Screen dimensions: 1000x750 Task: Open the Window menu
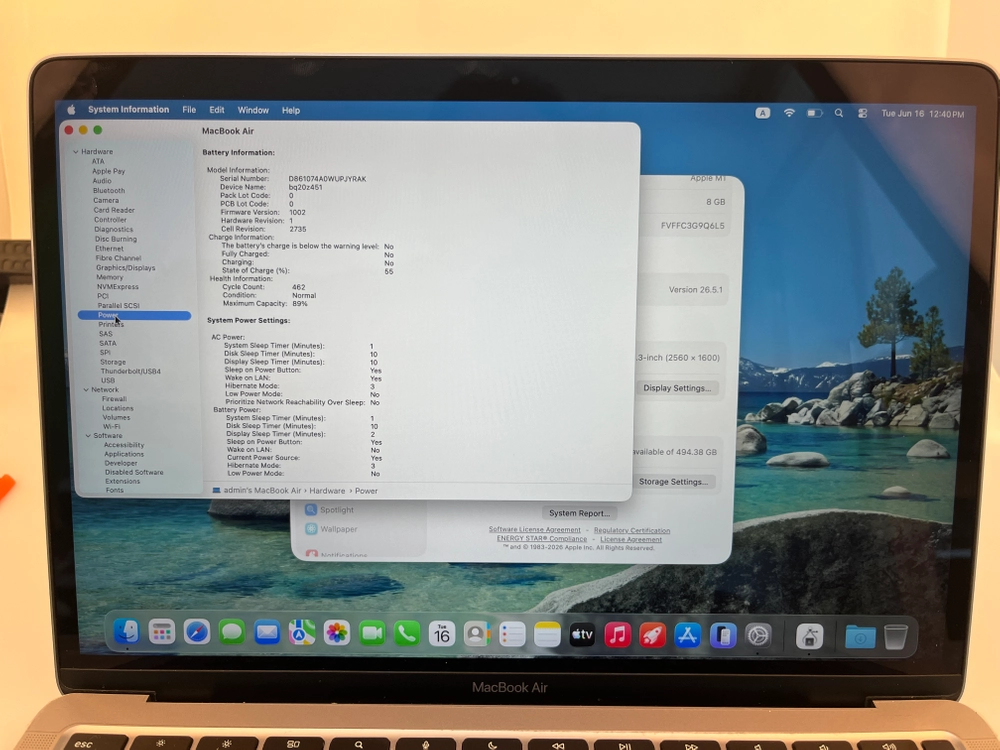(x=253, y=110)
